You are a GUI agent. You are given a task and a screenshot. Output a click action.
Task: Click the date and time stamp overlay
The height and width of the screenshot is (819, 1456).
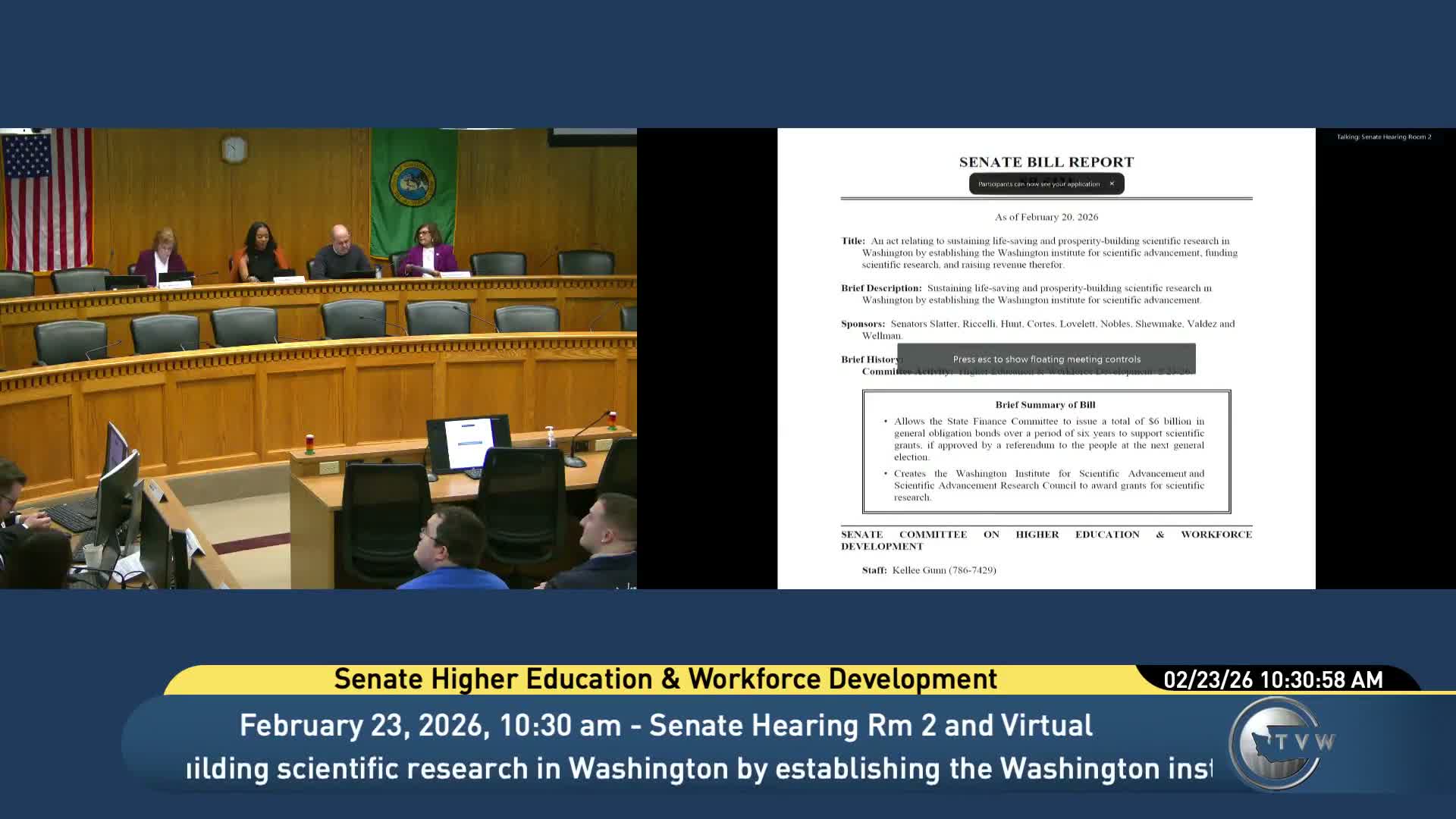coord(1272,679)
